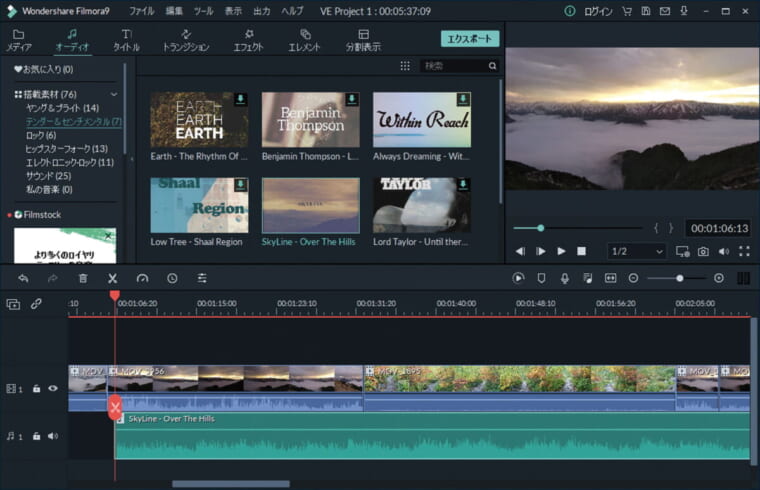Open the トランジション transitions tab

186,40
